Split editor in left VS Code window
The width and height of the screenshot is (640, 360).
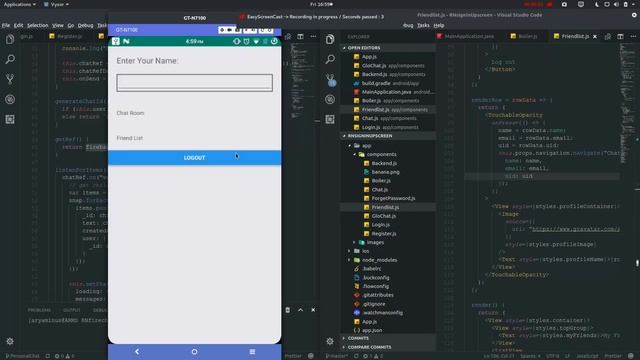point(300,36)
